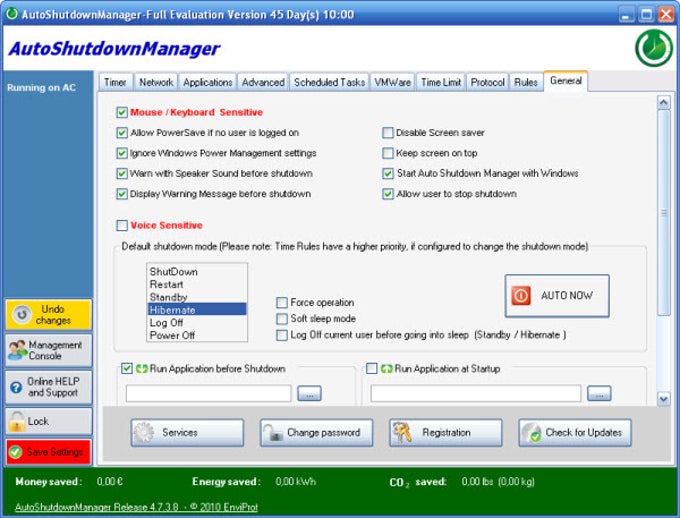Click the scrollbar up arrow
Viewport: 680px width, 518px height.
[x=664, y=103]
